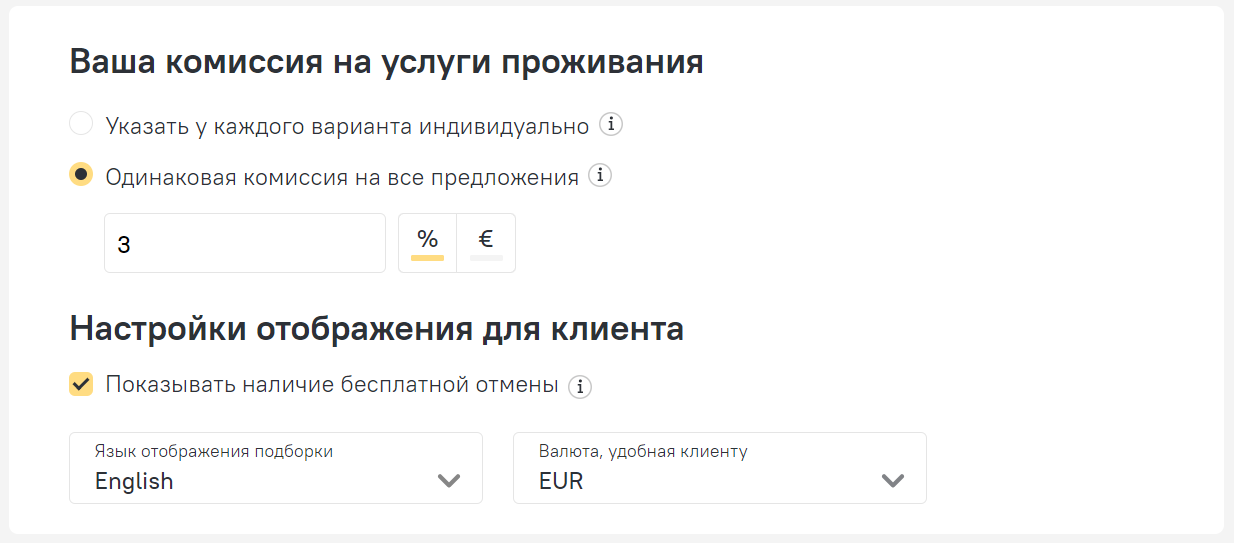
Task: Click the chevron arrow in the English dropdown
Action: 449,481
